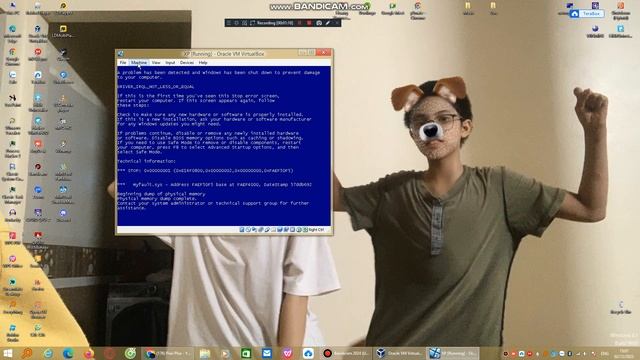Open the orange search icon on taskbar
The height and width of the screenshot is (360, 640).
coord(27,353)
